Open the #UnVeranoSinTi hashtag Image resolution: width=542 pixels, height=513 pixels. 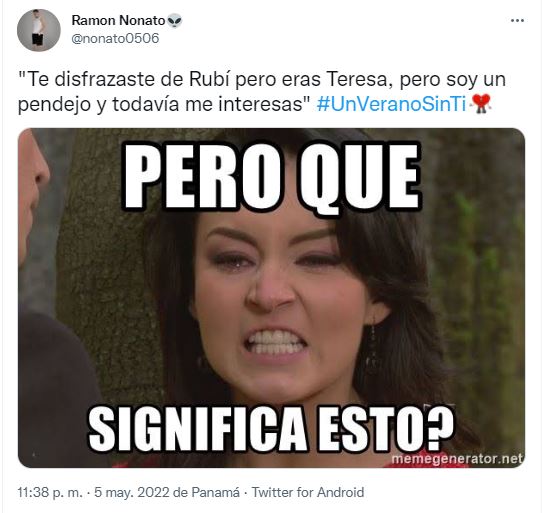tap(392, 104)
